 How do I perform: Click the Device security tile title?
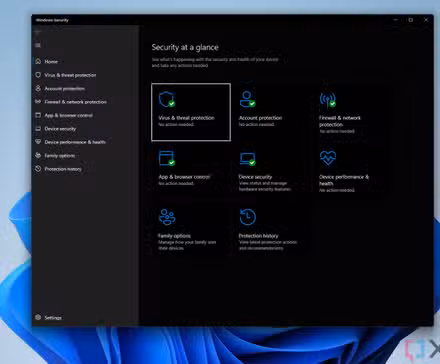[x=255, y=177]
